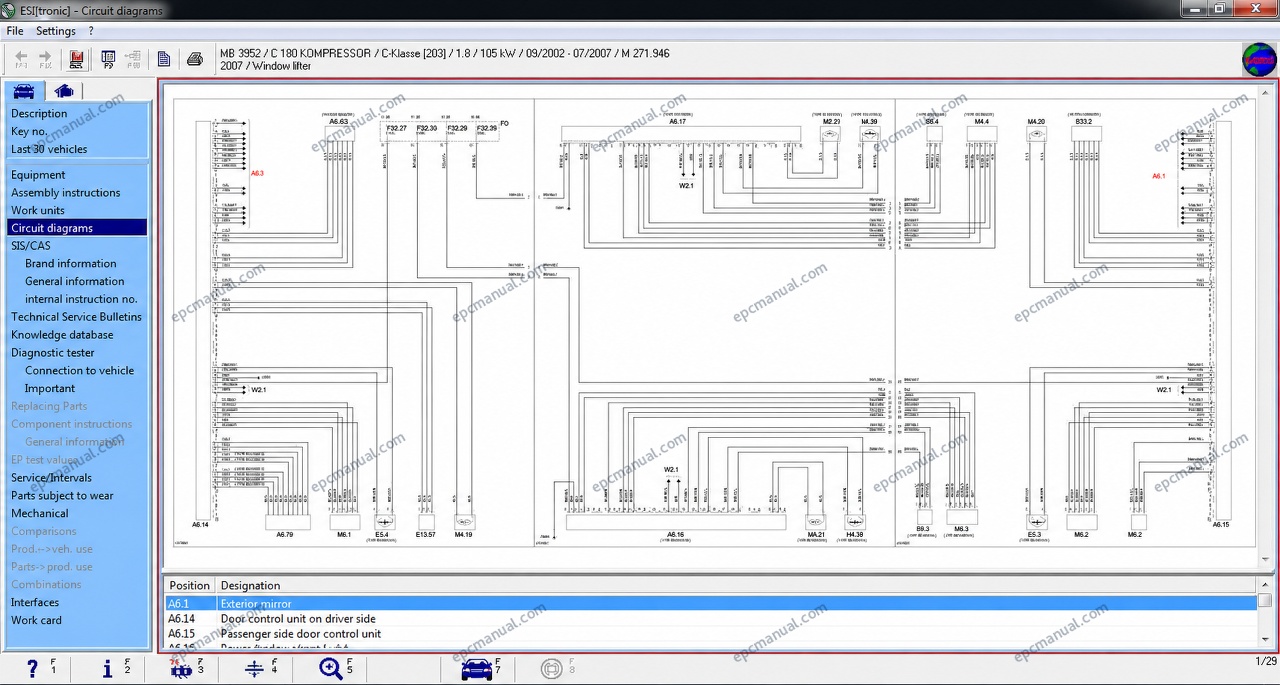The width and height of the screenshot is (1280, 685).
Task: Open the File menu
Action: click(x=15, y=31)
